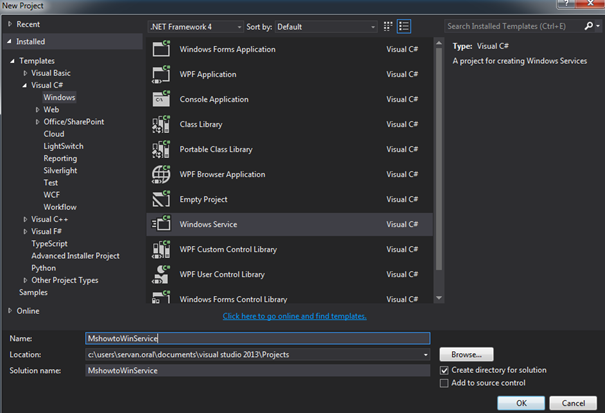The width and height of the screenshot is (605, 413).
Task: Expand the Visual F# node
Action: pos(25,232)
